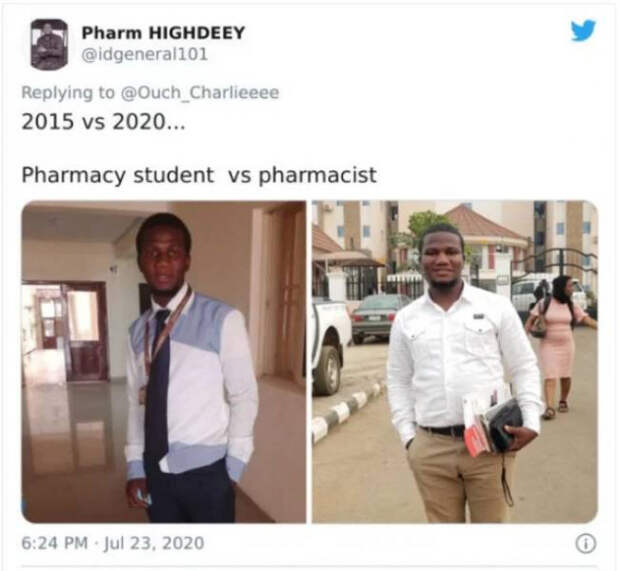The height and width of the screenshot is (571, 620).
Task: Open the left pharmacy student photo
Action: coord(164,362)
